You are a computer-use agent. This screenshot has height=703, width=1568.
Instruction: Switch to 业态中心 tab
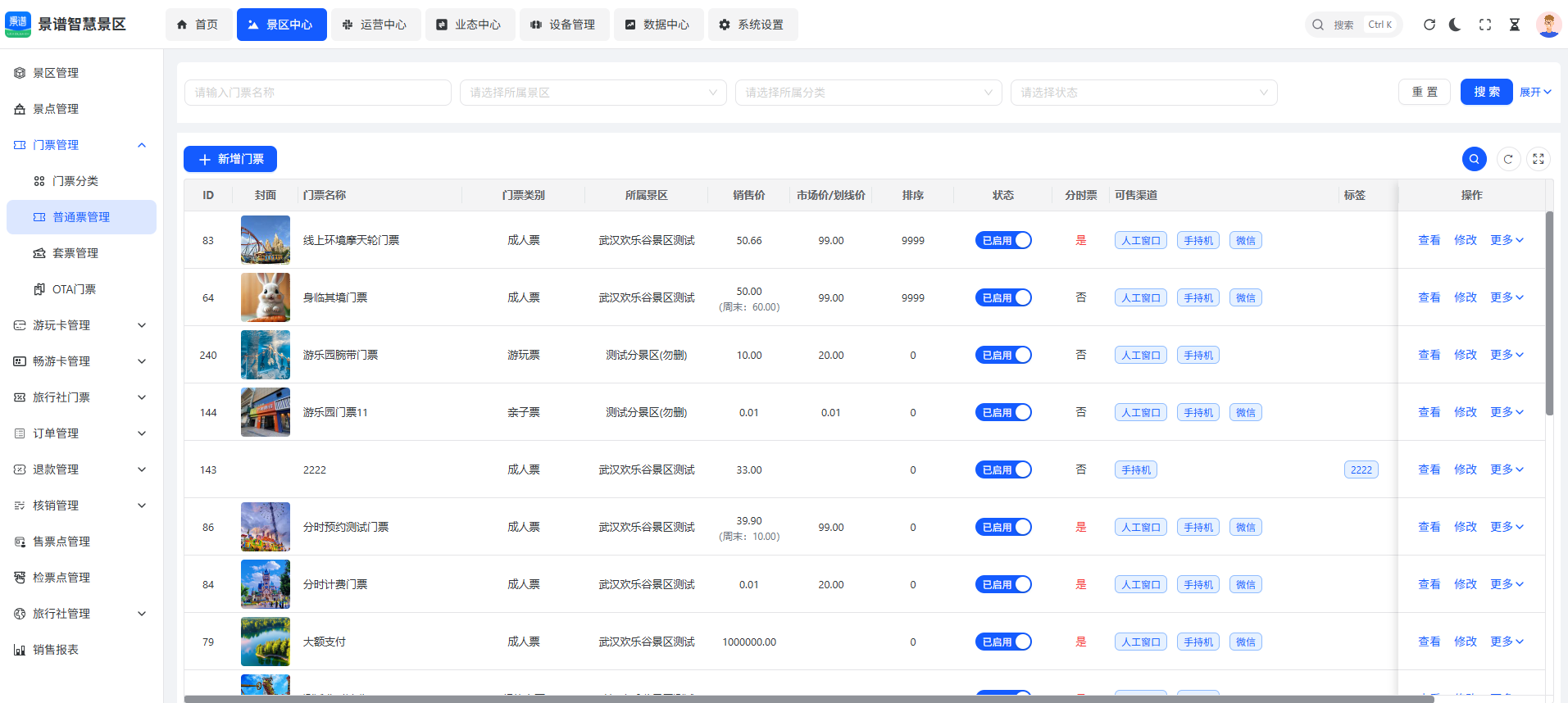(x=470, y=25)
